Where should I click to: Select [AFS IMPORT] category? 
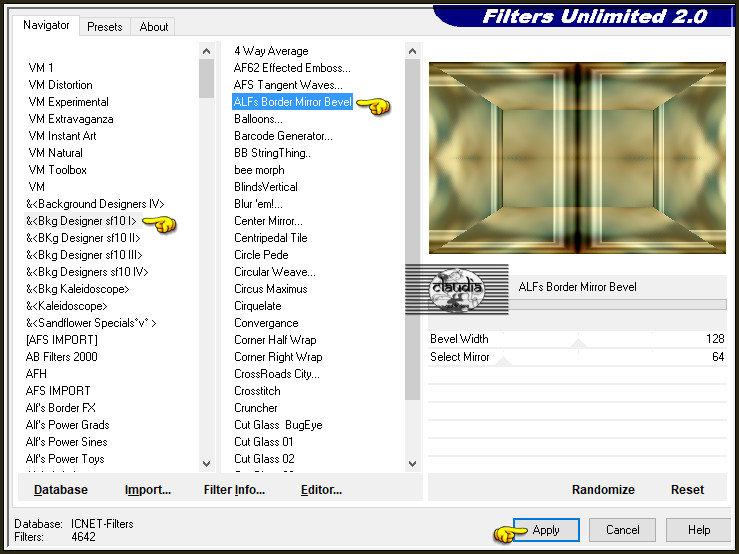click(62, 339)
